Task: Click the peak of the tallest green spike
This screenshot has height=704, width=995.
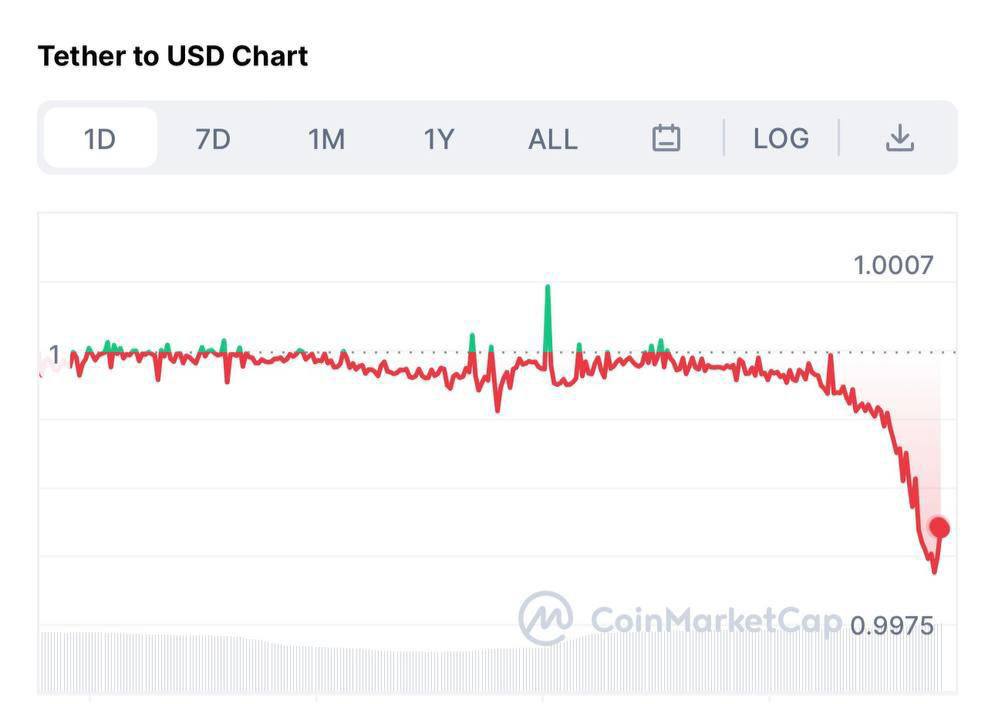Action: tap(548, 288)
